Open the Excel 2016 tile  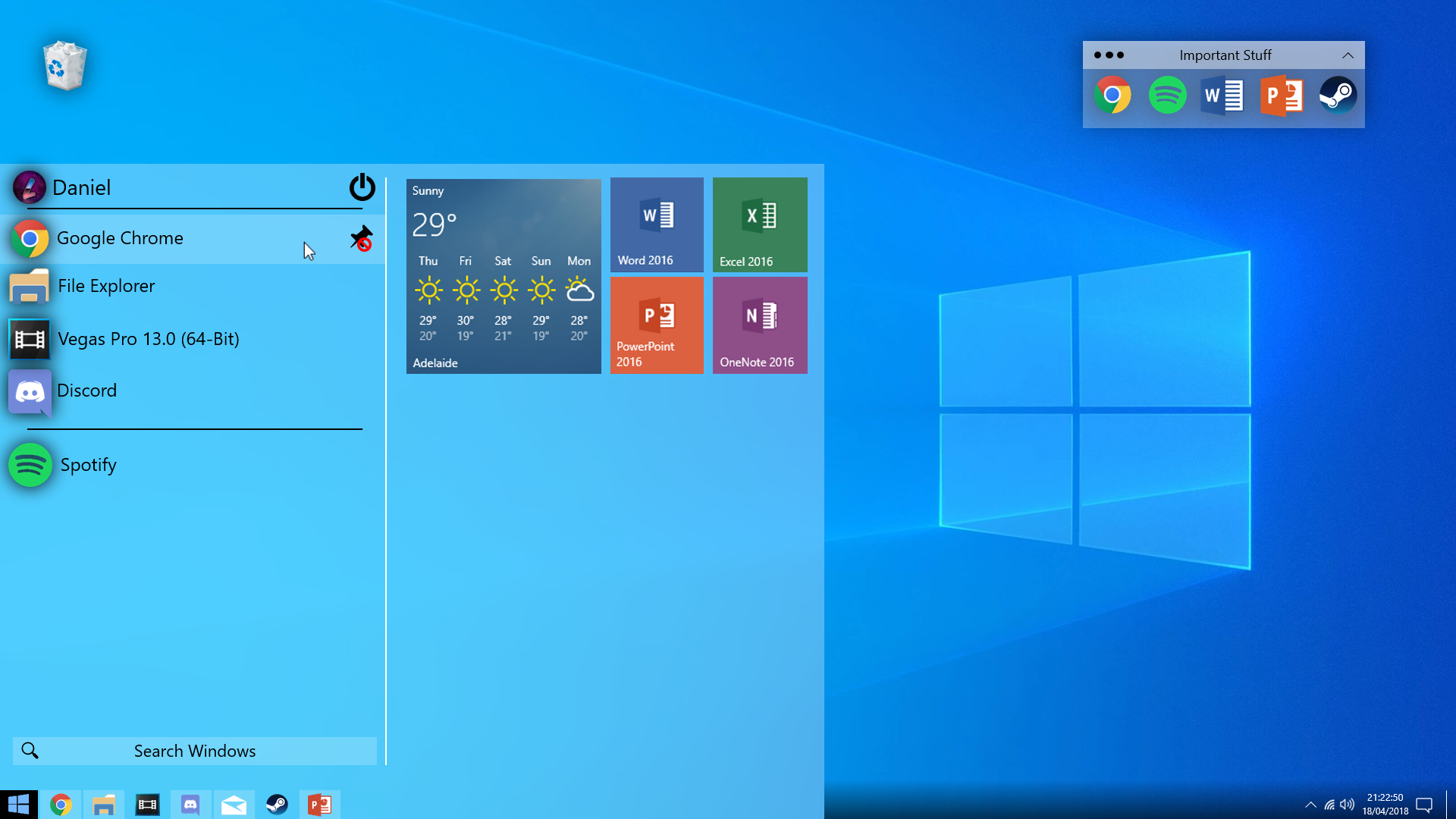pyautogui.click(x=760, y=224)
